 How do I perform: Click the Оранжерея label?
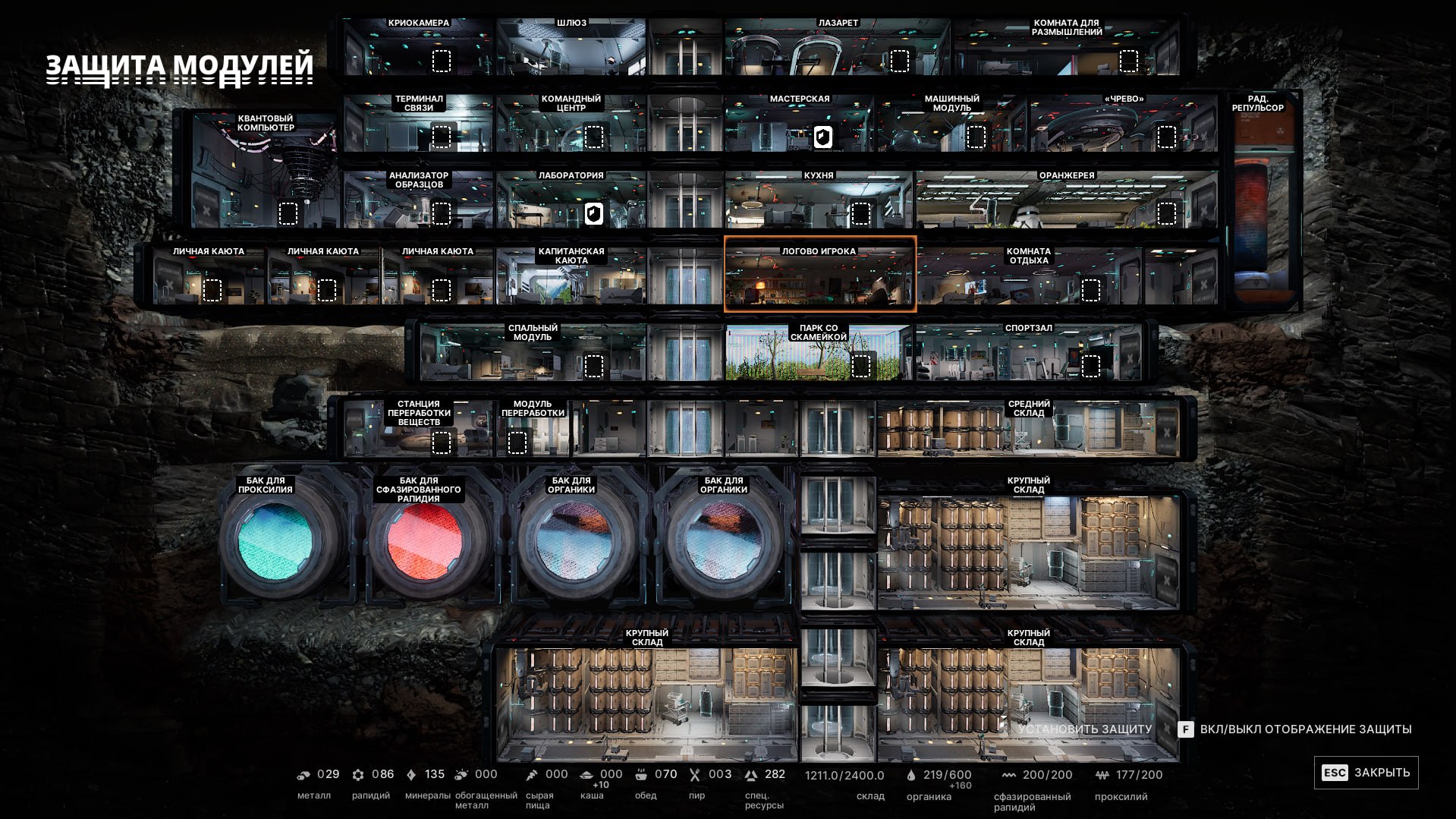(x=1067, y=175)
